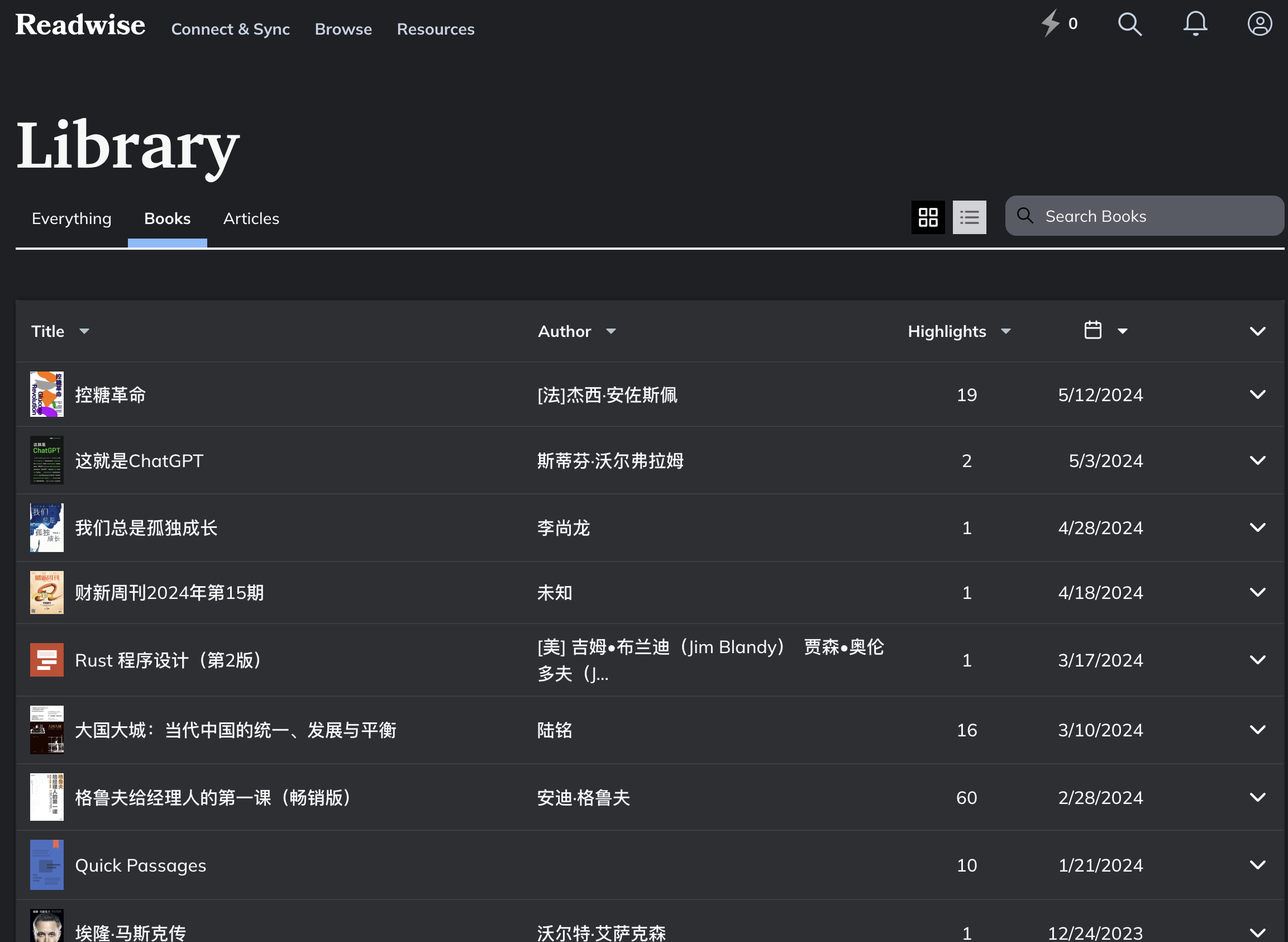Screen dimensions: 1288x942
Task: Open the 我们总是孤独成长 cover thumbnail
Action: [47, 527]
